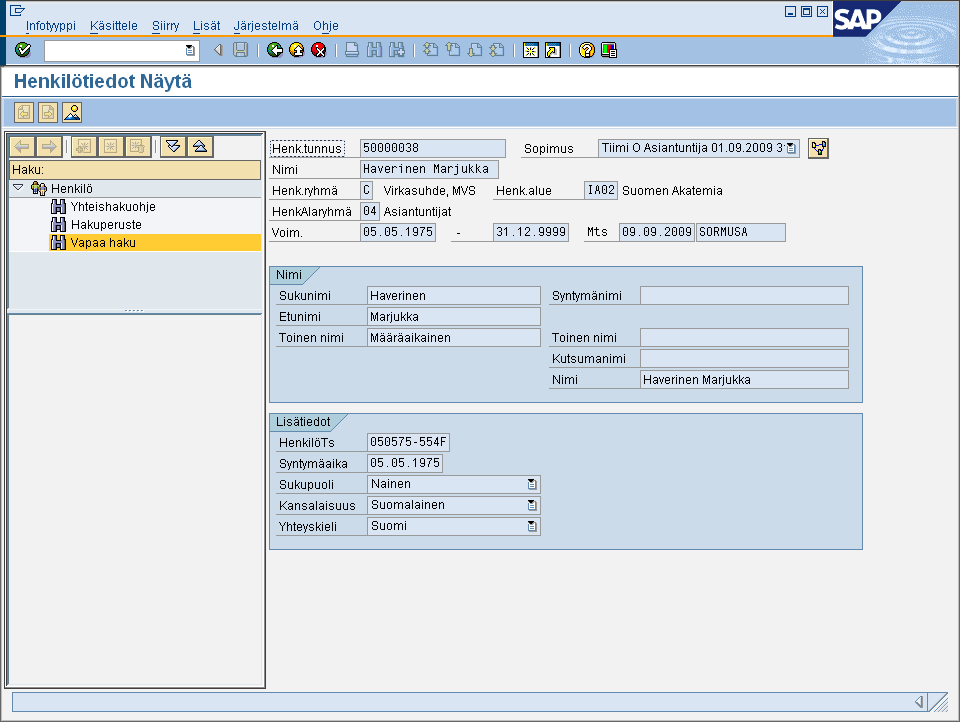Viewport: 960px width, 722px height.
Task: Open the Infotyyppi menu
Action: coord(51,26)
